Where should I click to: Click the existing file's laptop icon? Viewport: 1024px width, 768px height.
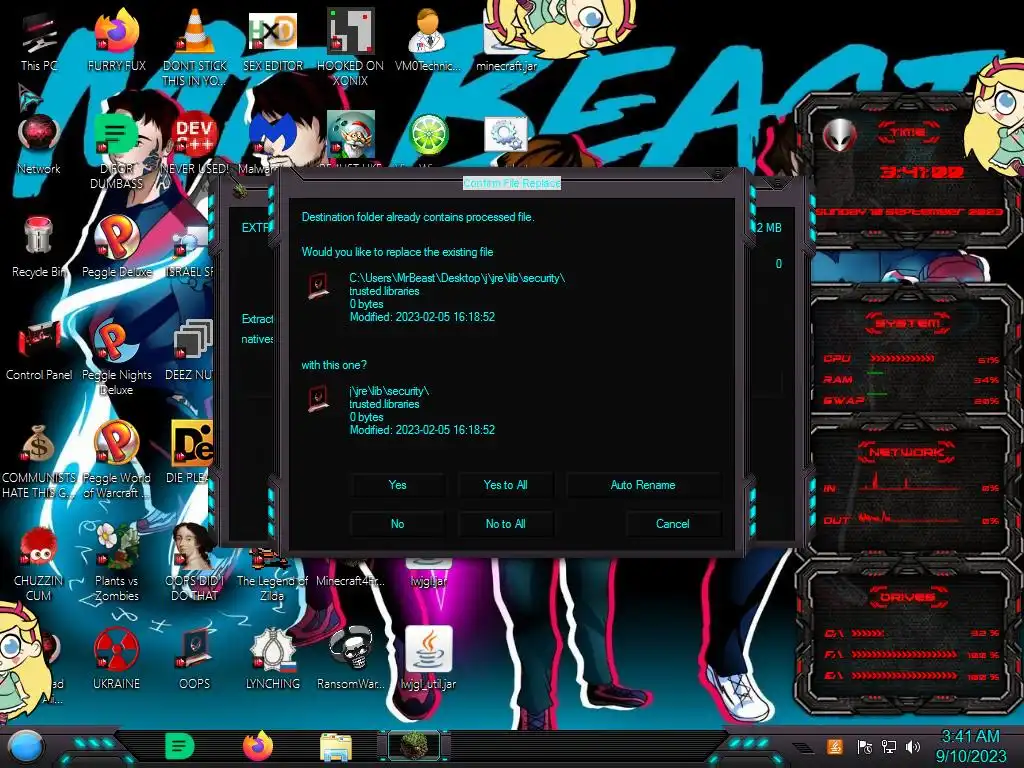click(319, 286)
